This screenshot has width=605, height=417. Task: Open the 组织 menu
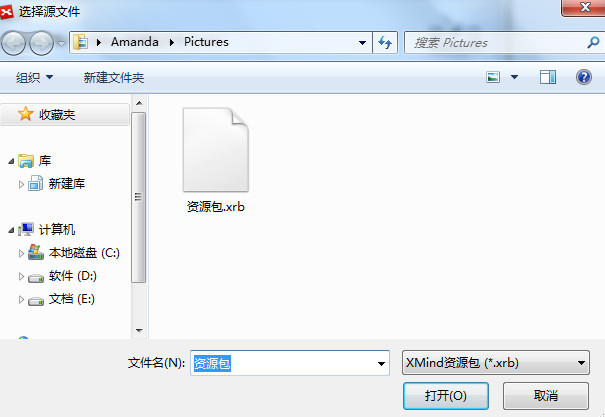pyautogui.click(x=34, y=78)
